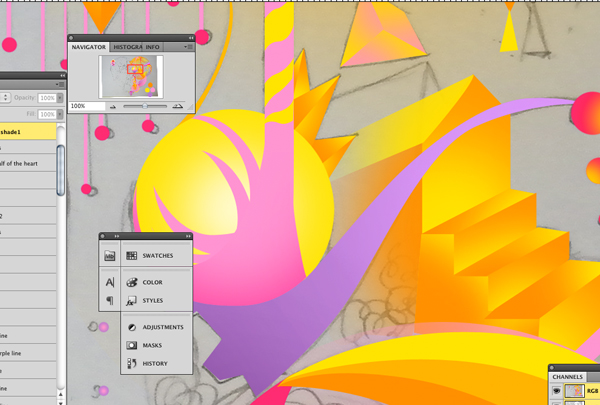Open the layer Fill dropdown arrow
The height and width of the screenshot is (405, 600).
pyautogui.click(x=60, y=114)
